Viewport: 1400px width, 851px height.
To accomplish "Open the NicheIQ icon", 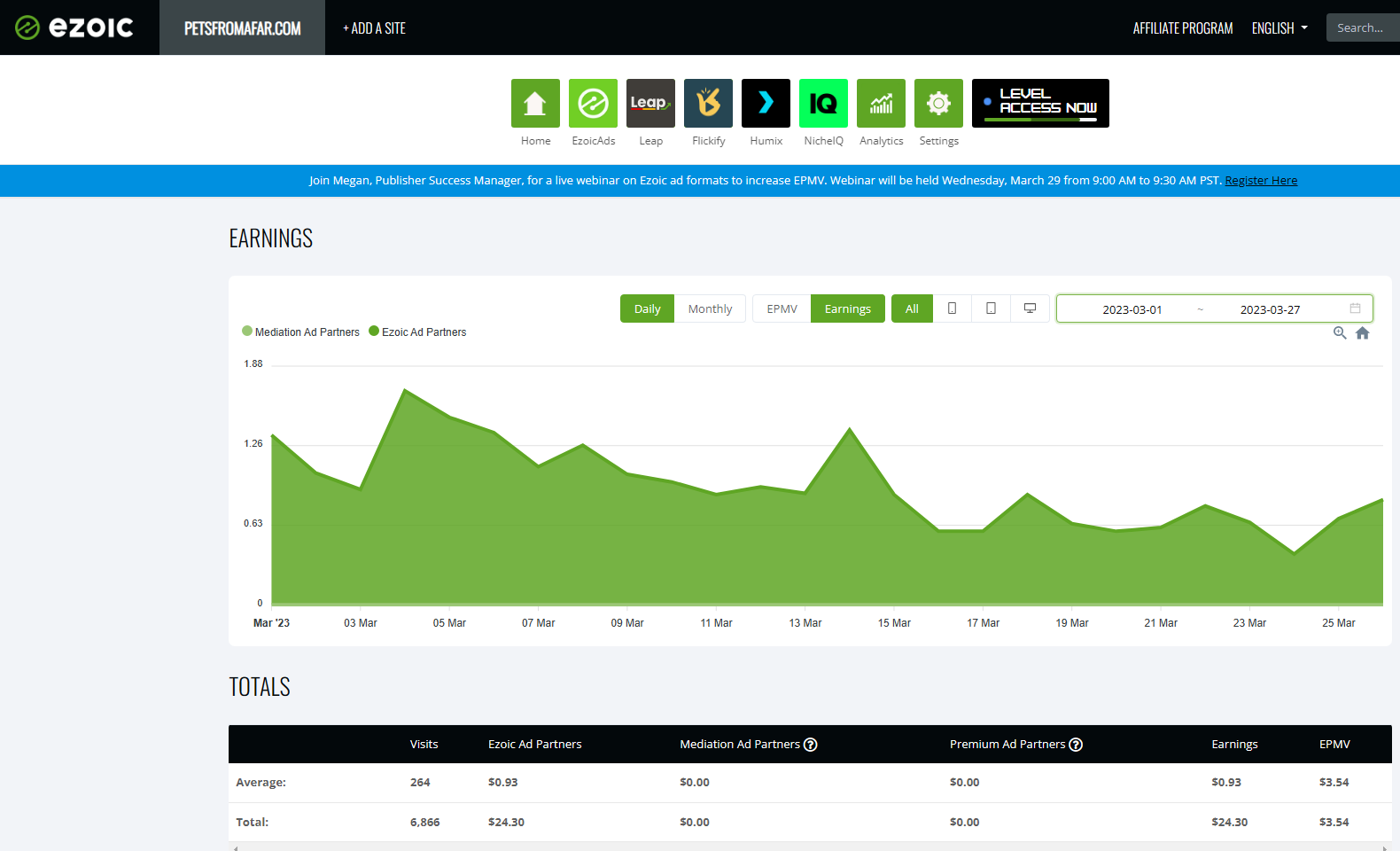I will pos(823,103).
